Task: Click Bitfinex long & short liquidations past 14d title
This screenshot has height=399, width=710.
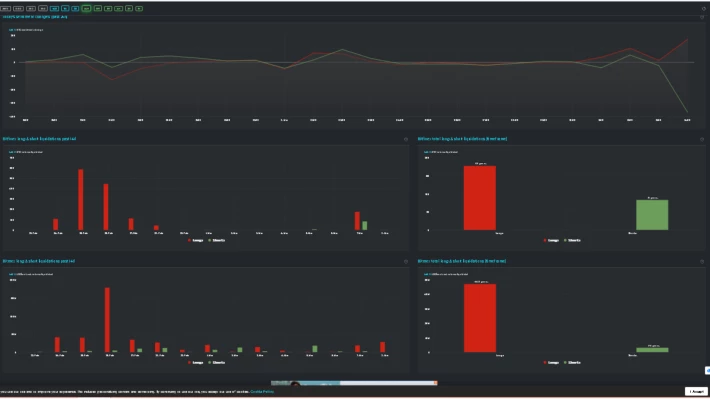Action: pyautogui.click(x=39, y=139)
